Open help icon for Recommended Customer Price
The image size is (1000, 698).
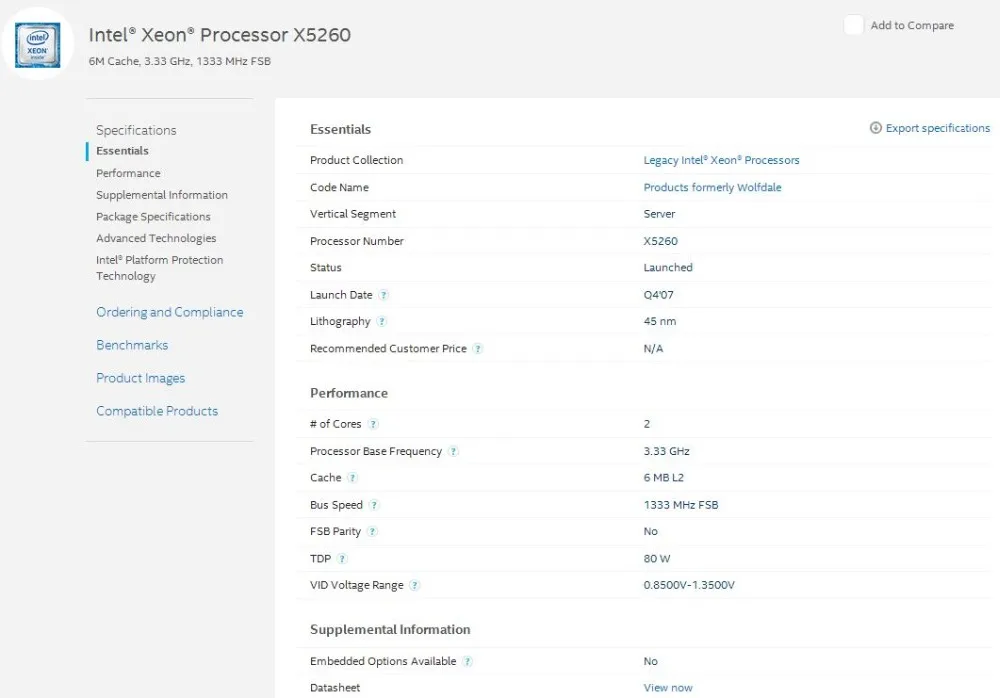coord(478,348)
